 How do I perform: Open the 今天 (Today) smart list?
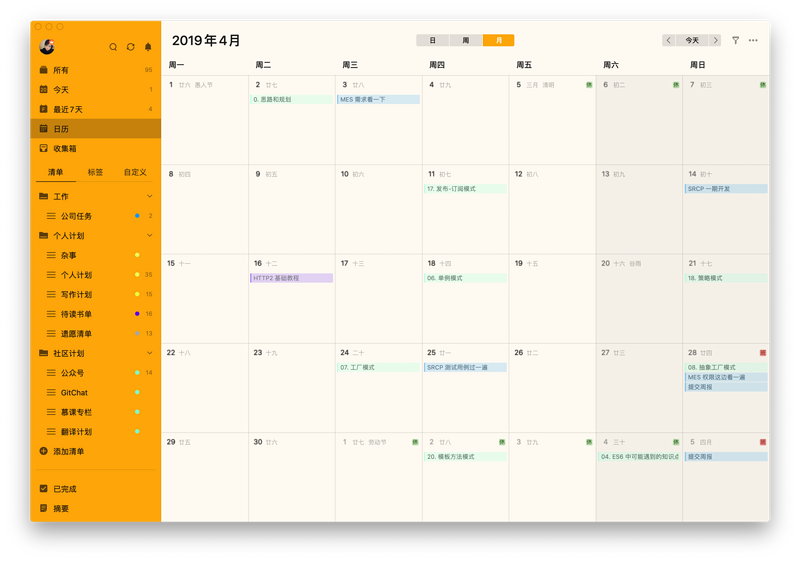coord(95,90)
